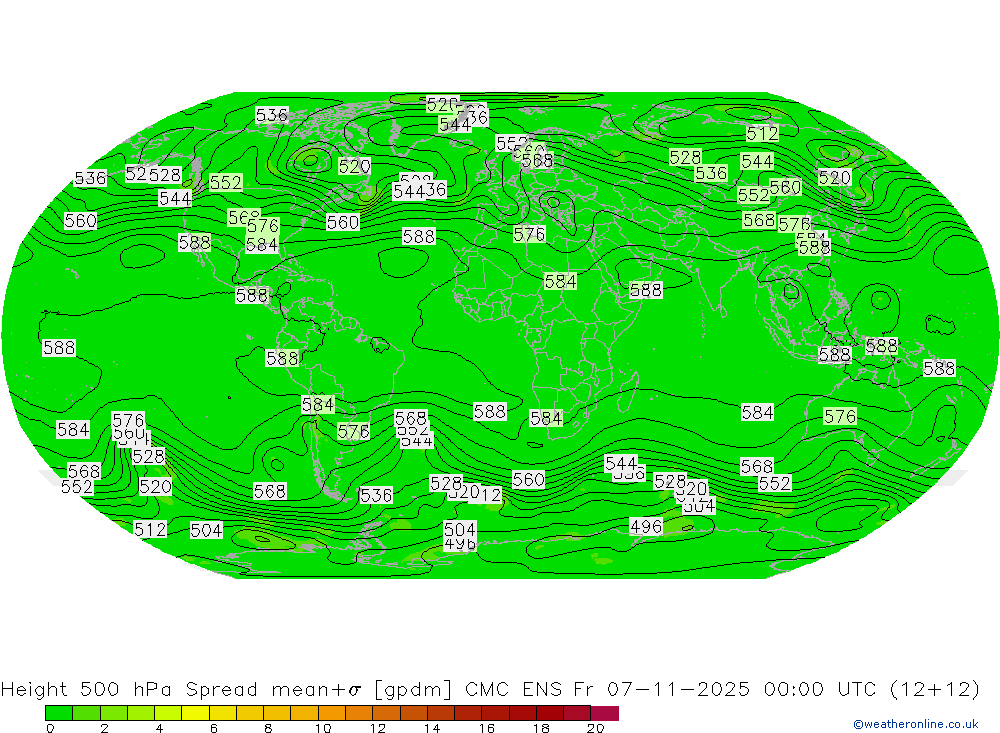
Task: Click the 560 label in the North Pacific
Action: 80,221
